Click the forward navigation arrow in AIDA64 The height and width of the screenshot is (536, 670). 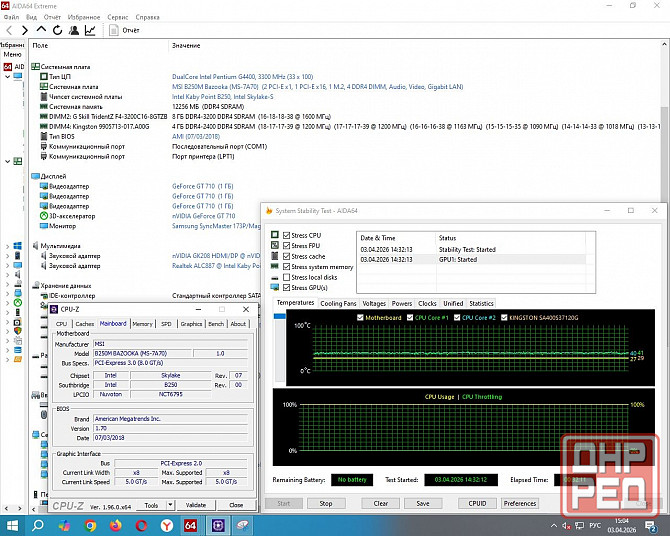click(24, 30)
